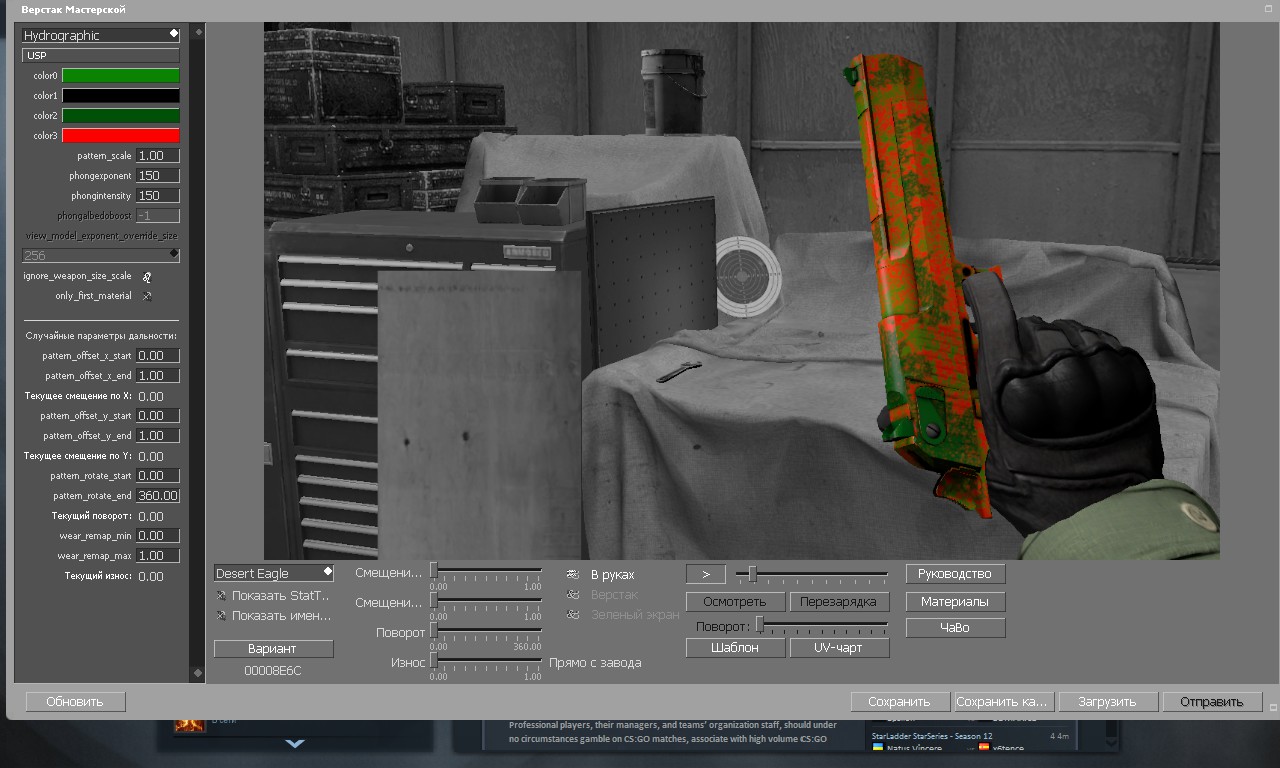Open the Руководство guide
Screen dimensions: 1280x768
(955, 574)
